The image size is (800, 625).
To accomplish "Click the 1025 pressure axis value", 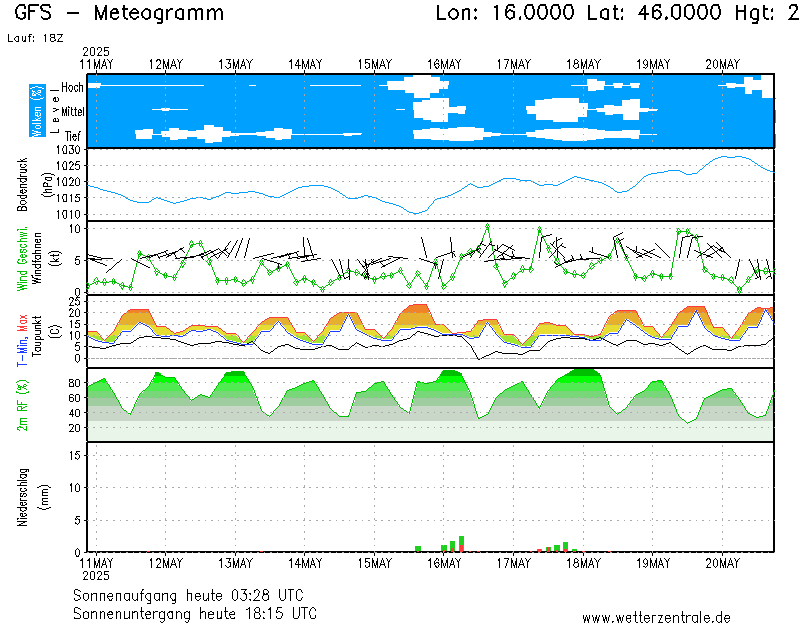I will click(x=68, y=166).
